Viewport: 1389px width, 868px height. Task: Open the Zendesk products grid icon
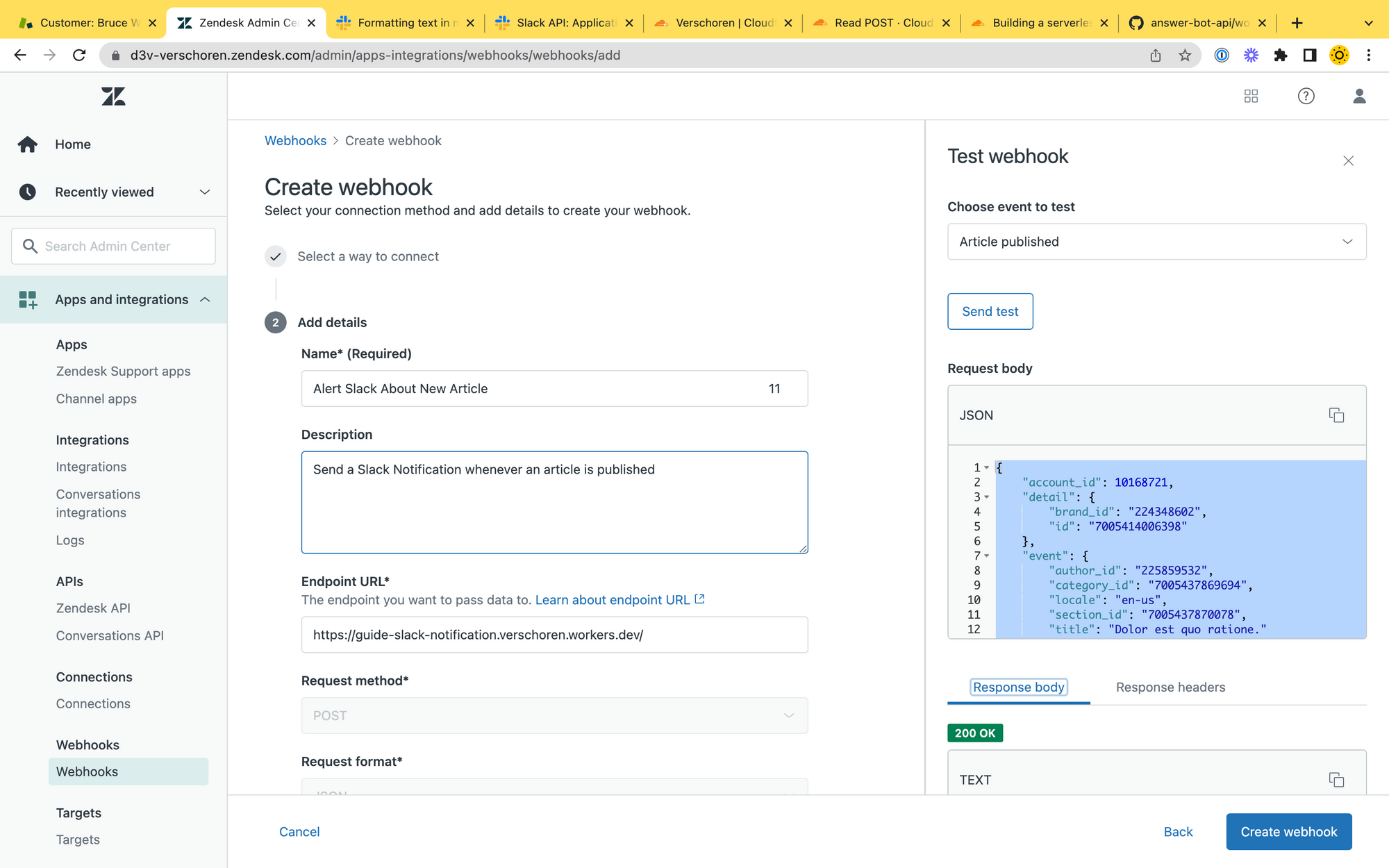1251,96
